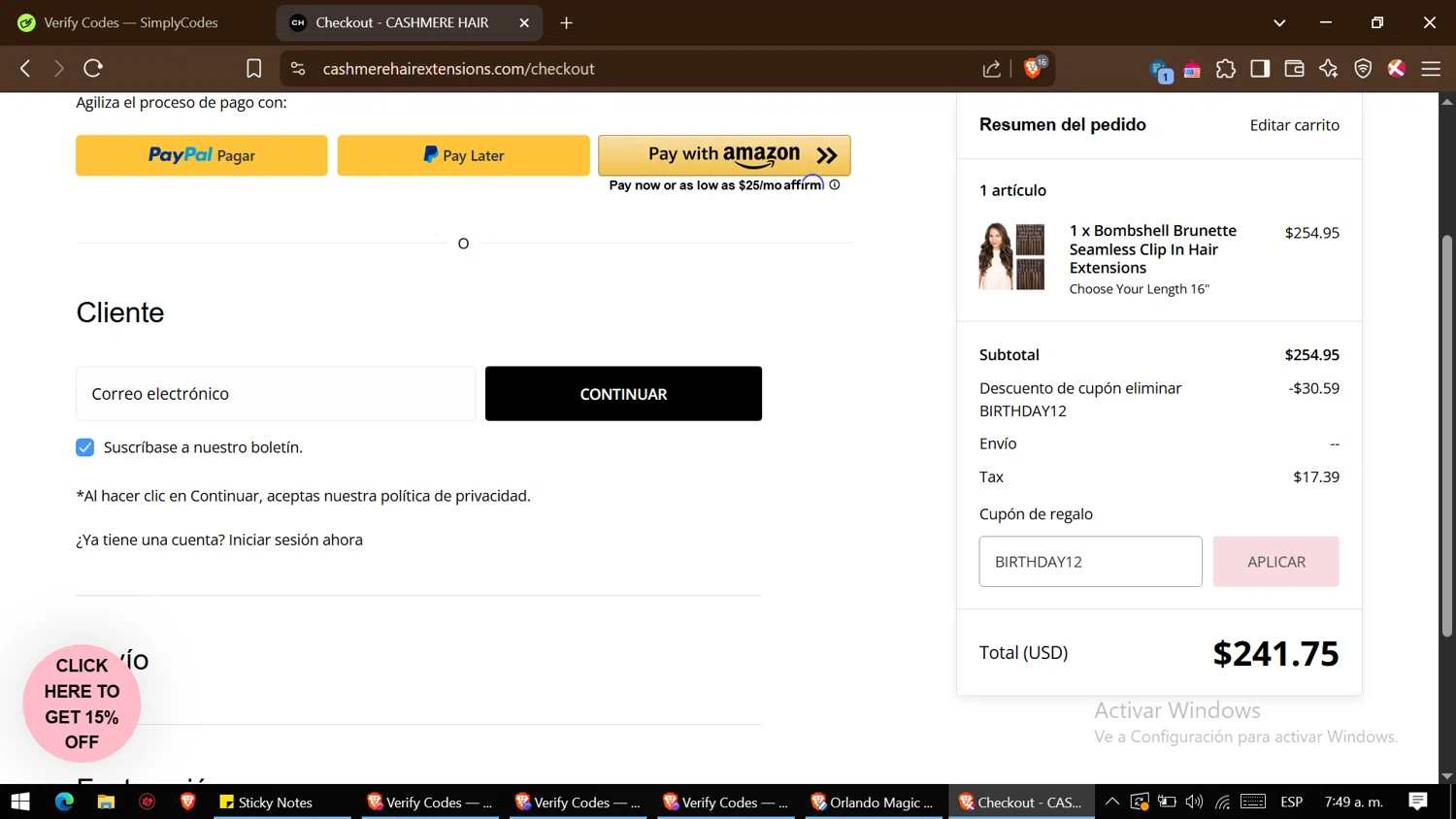
Task: Open site settings icon in address bar
Action: [298, 69]
